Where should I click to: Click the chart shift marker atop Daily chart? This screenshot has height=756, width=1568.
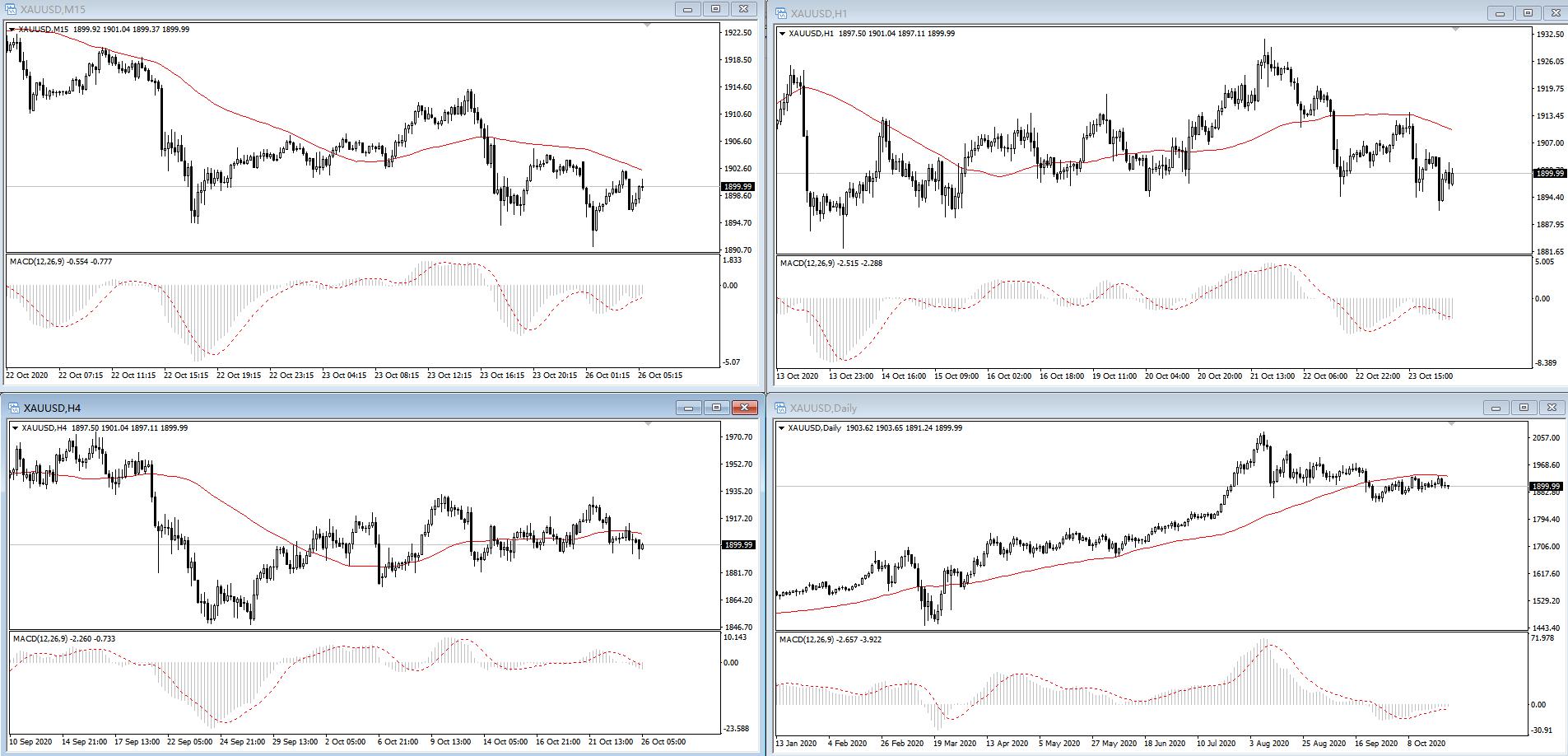1451,423
